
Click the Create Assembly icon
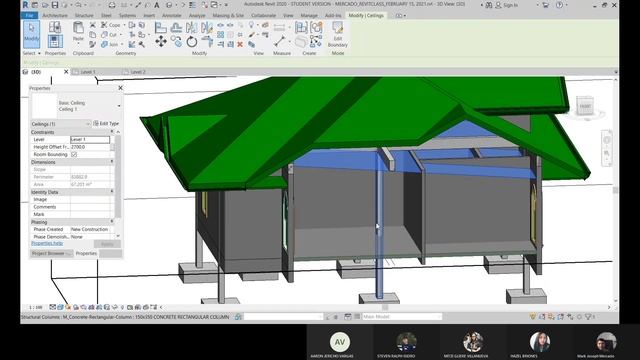click(301, 27)
